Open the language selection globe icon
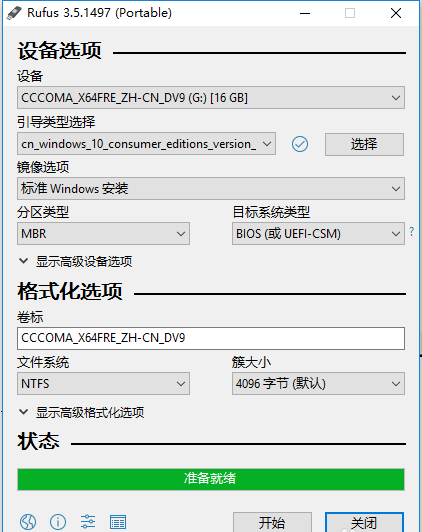The image size is (422, 532). coord(28,521)
